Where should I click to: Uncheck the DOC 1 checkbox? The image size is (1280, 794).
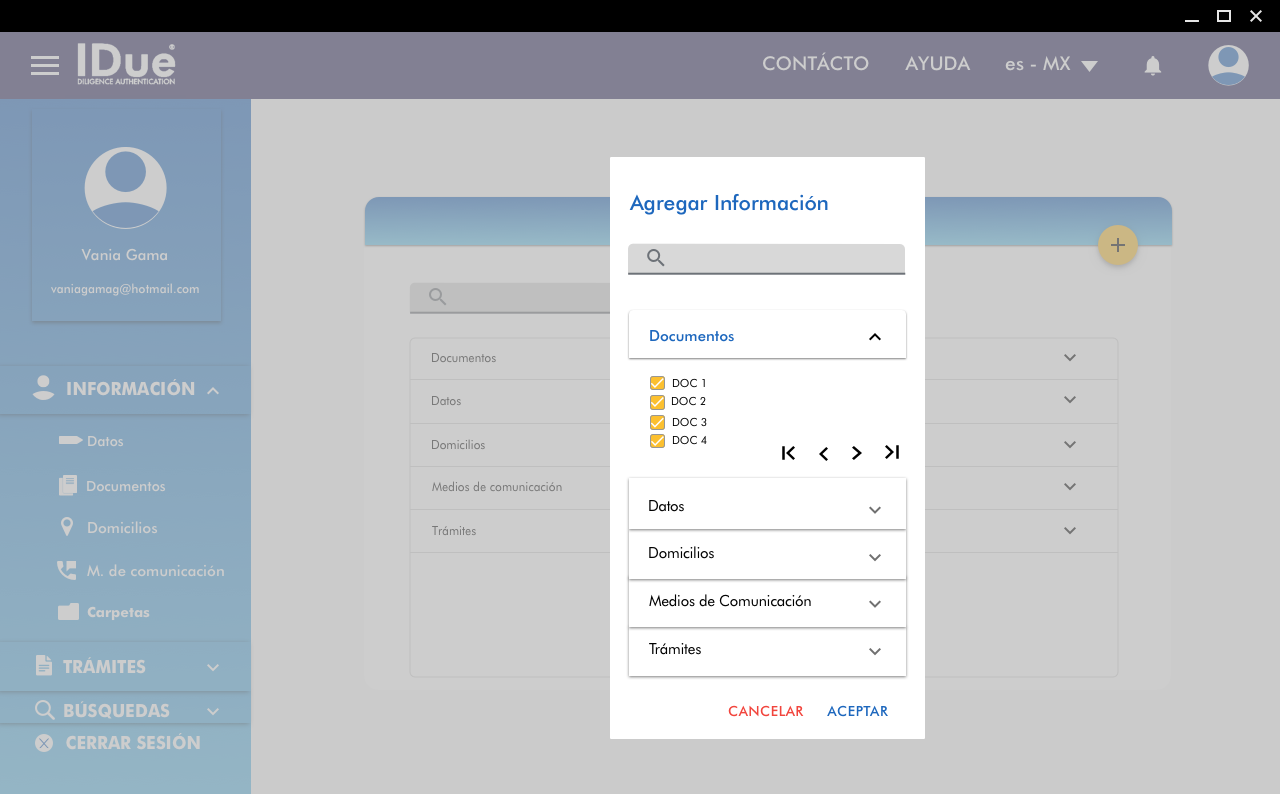657,383
